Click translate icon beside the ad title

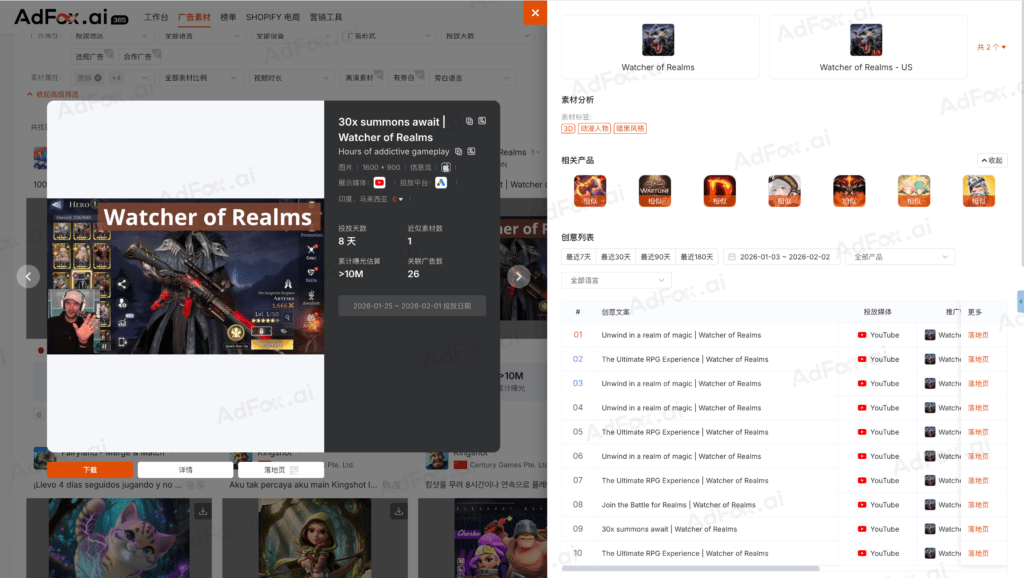pyautogui.click(x=482, y=121)
